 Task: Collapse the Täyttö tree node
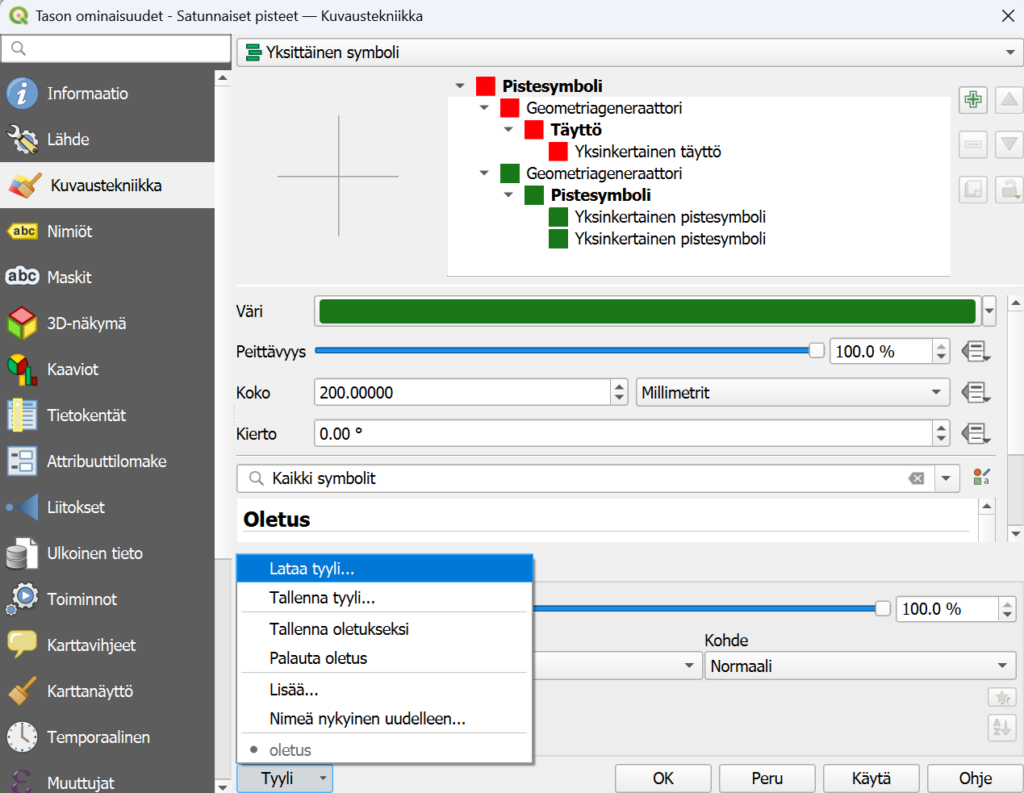pyautogui.click(x=508, y=130)
